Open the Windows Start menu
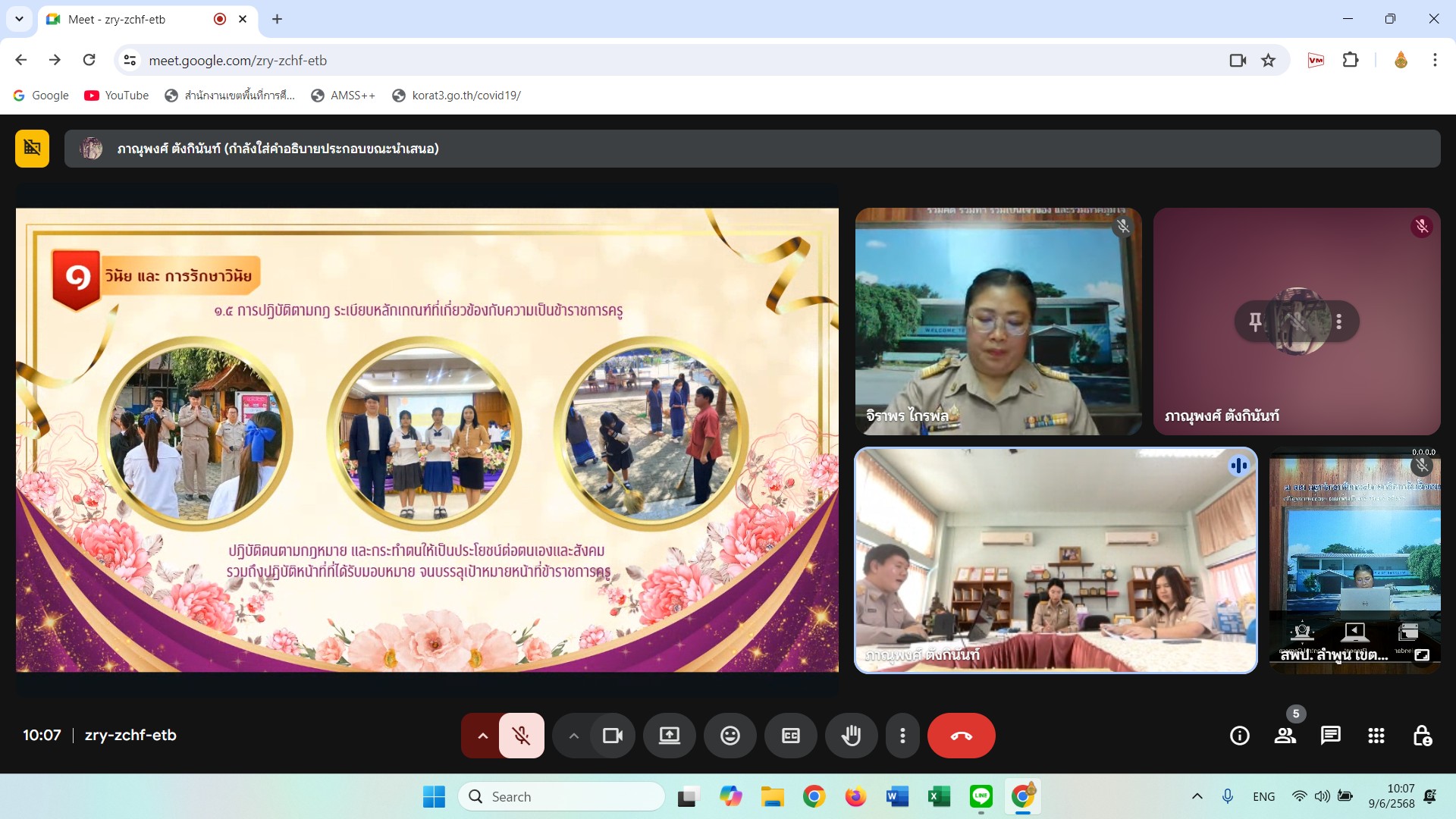 434,797
